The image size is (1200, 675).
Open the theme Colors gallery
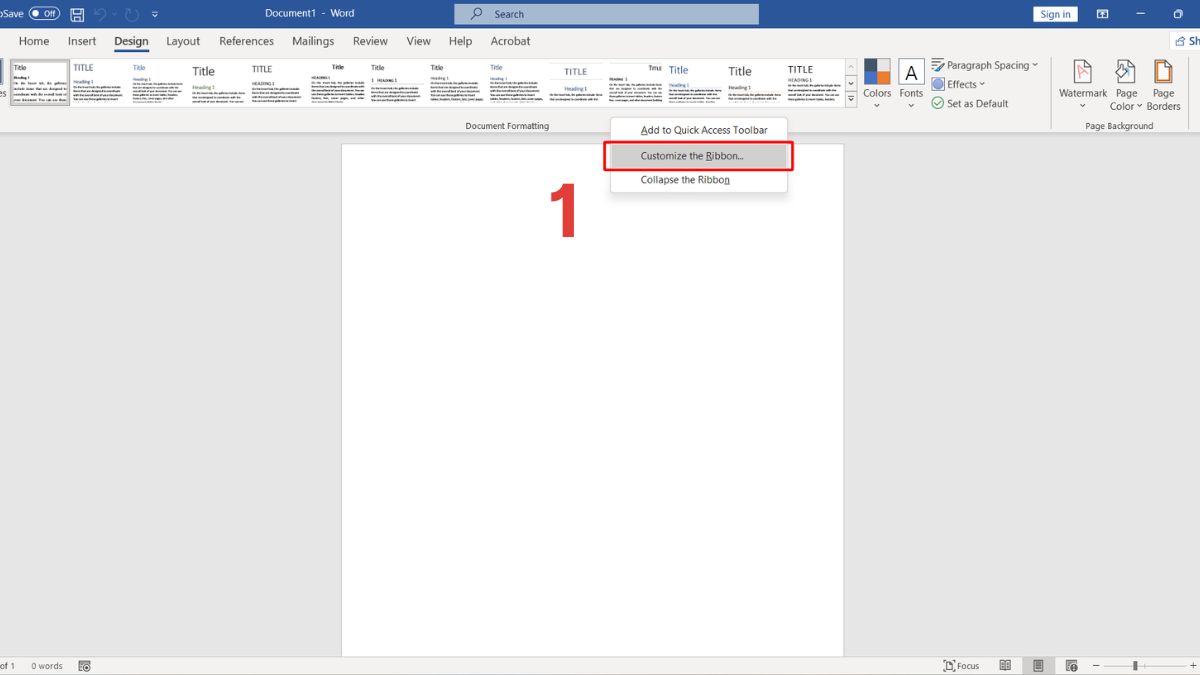click(877, 80)
